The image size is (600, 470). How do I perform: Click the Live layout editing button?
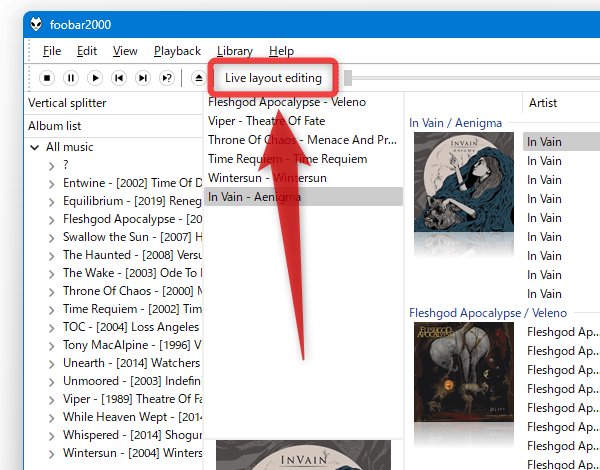click(x=273, y=78)
